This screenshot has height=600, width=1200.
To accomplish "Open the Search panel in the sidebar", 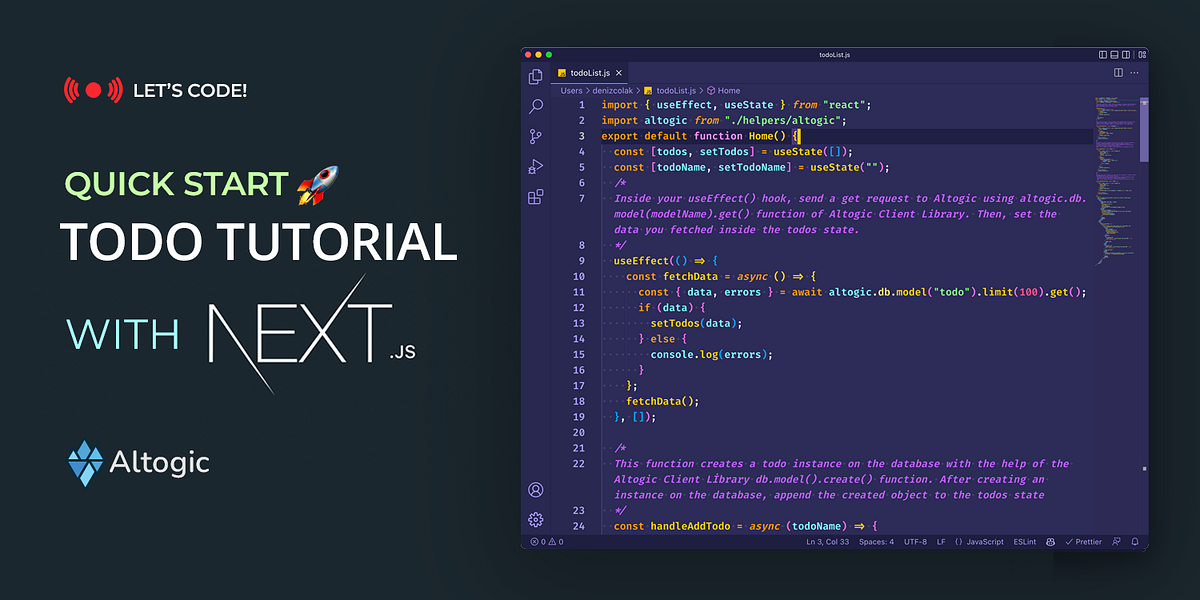I will [535, 105].
